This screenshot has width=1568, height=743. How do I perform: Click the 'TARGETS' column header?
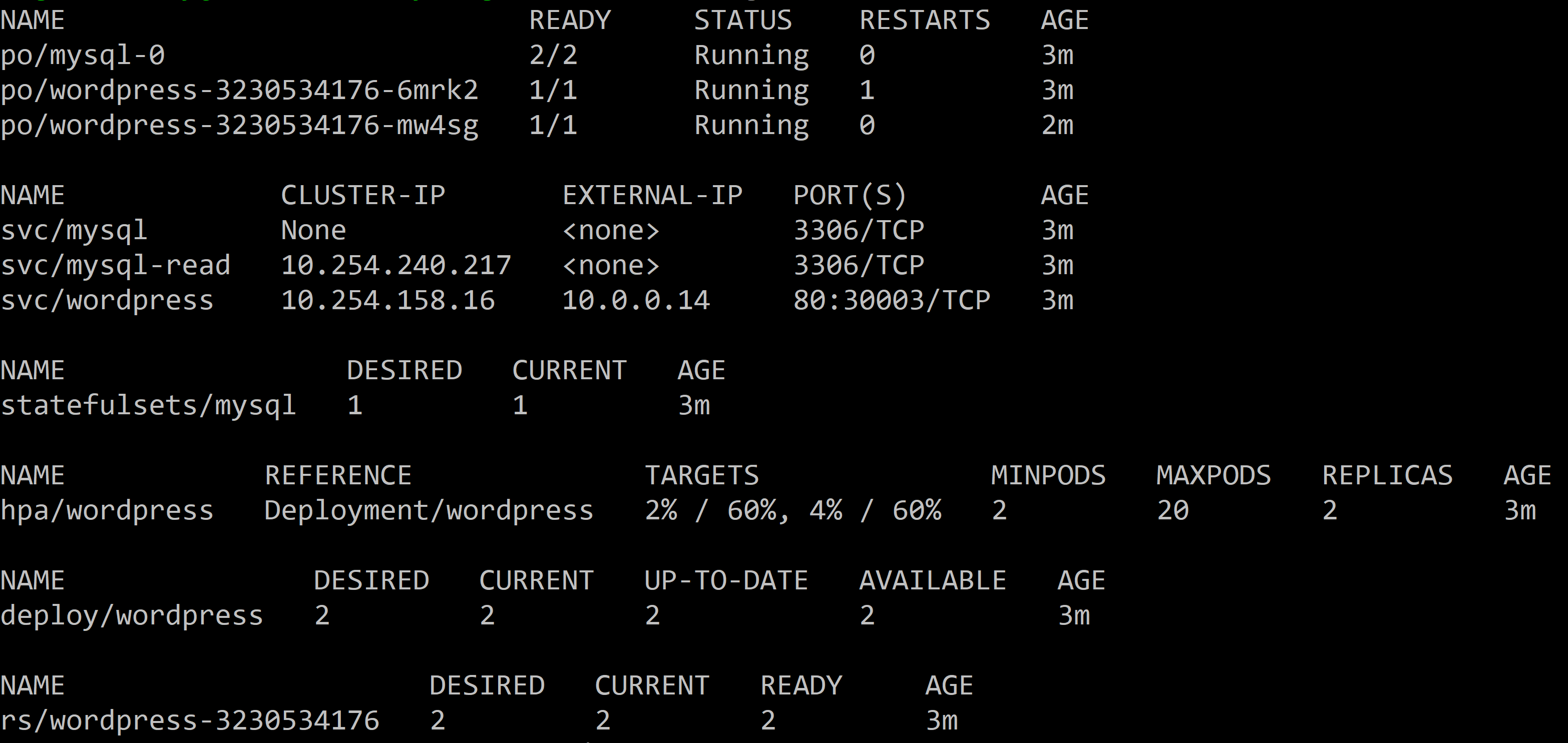coord(701,476)
